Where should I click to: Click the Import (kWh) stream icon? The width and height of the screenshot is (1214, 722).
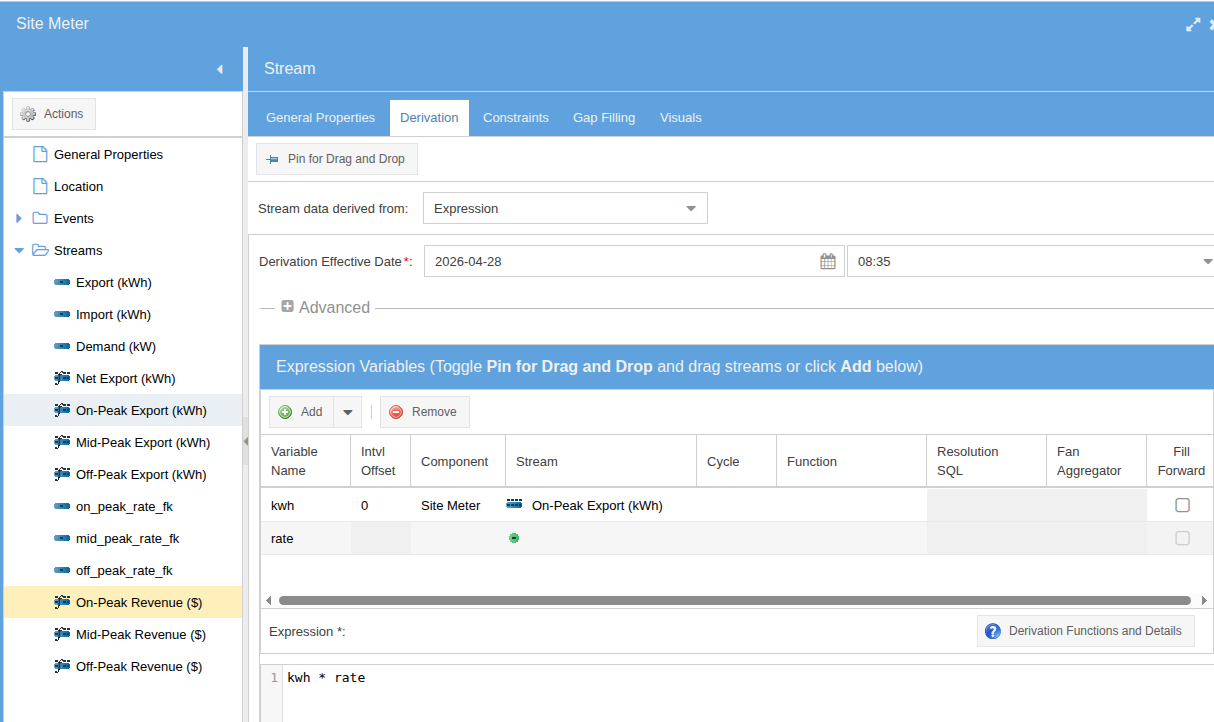[62, 314]
